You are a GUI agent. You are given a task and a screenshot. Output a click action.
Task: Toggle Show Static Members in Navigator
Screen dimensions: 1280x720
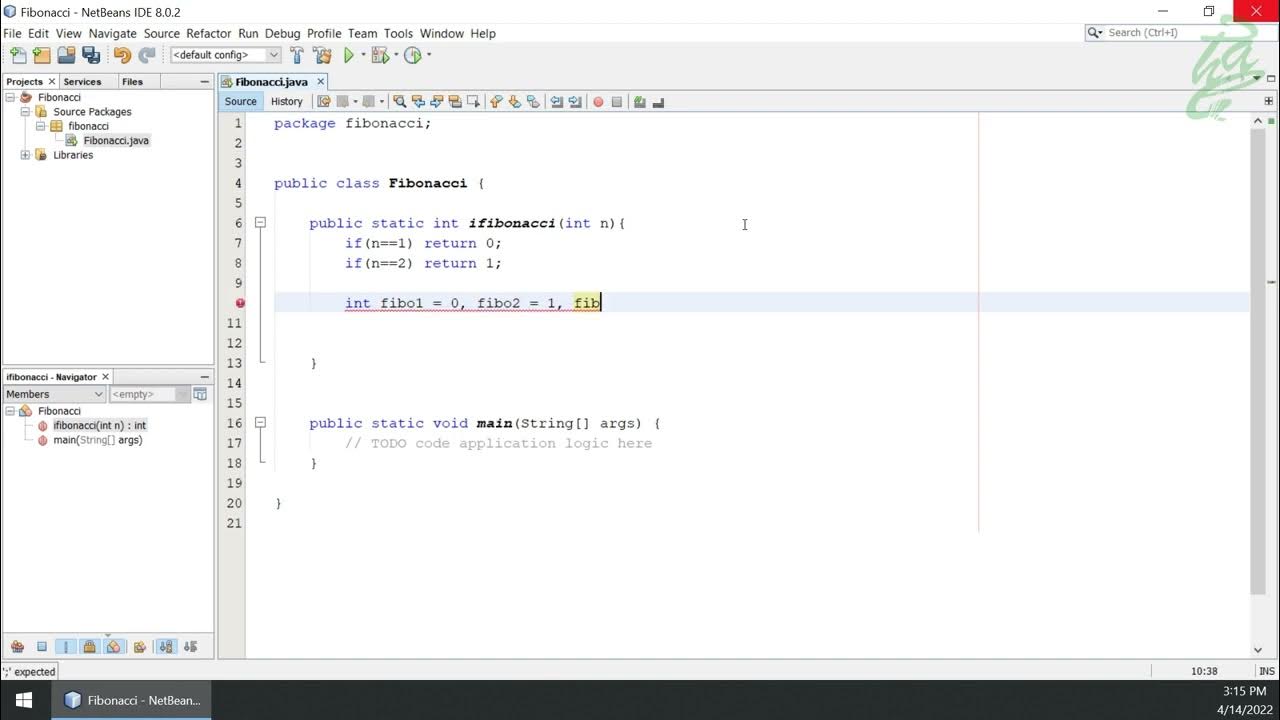point(65,647)
